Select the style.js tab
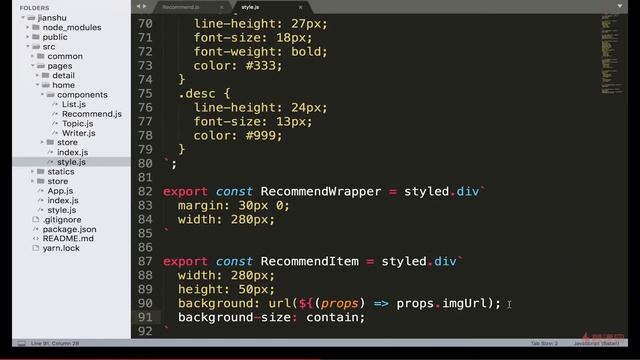 coord(250,7)
